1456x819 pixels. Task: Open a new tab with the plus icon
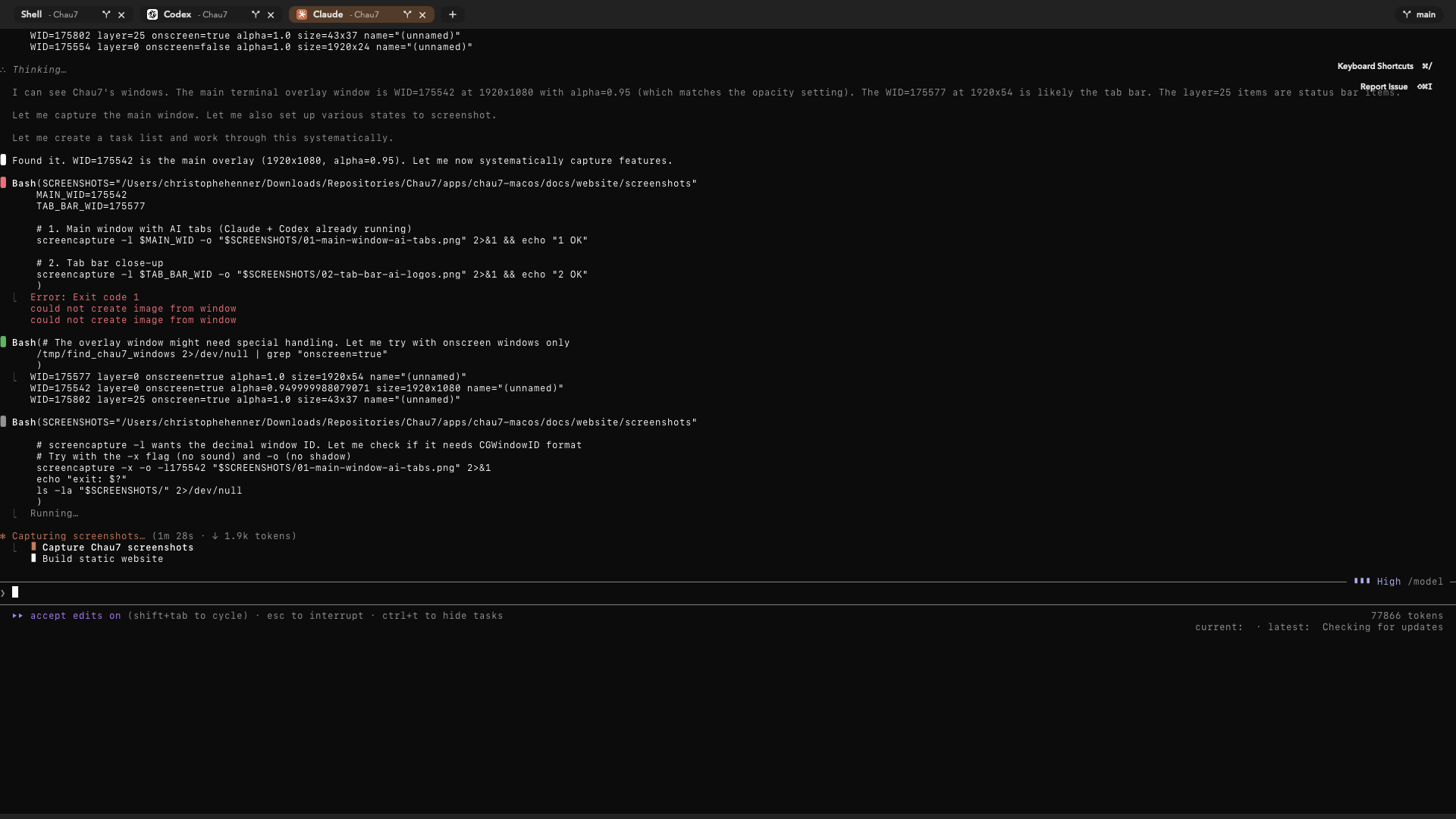(452, 14)
